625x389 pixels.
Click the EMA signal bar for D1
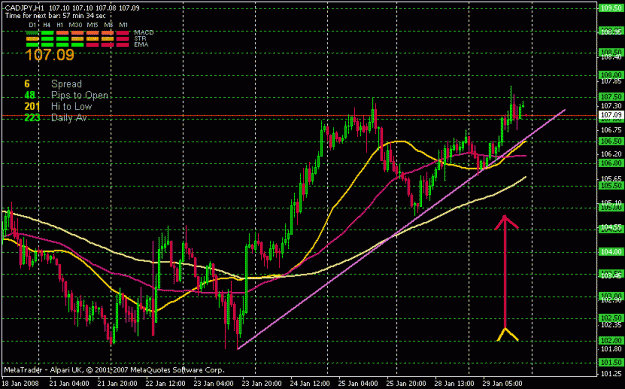32,45
